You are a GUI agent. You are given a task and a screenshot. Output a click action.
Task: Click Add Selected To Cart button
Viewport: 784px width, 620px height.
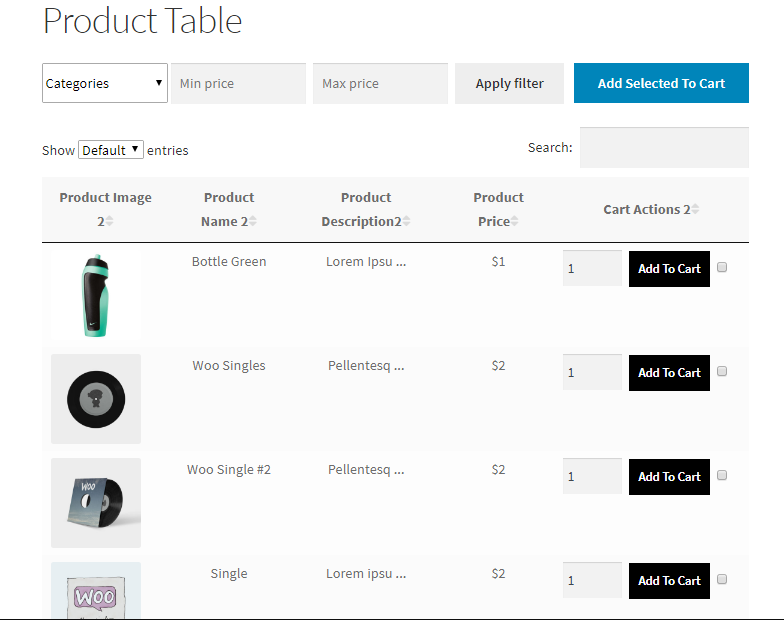coord(661,83)
